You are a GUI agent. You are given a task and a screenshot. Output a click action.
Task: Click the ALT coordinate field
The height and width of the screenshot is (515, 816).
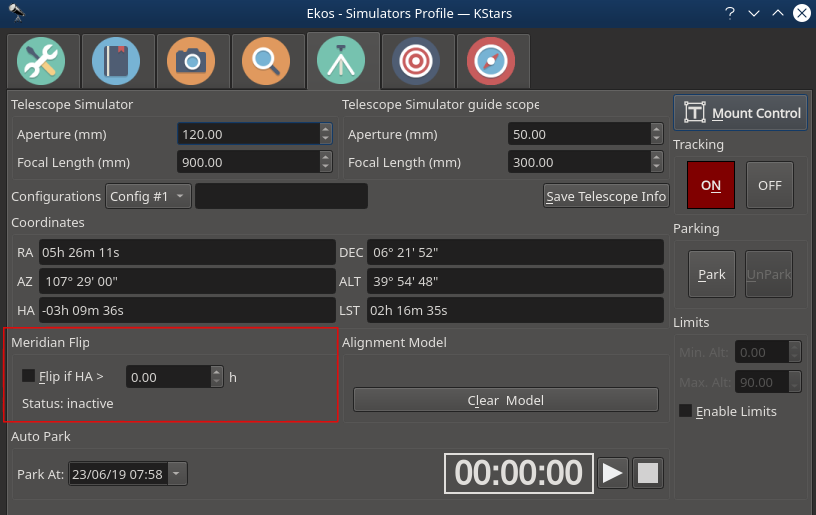click(515, 281)
